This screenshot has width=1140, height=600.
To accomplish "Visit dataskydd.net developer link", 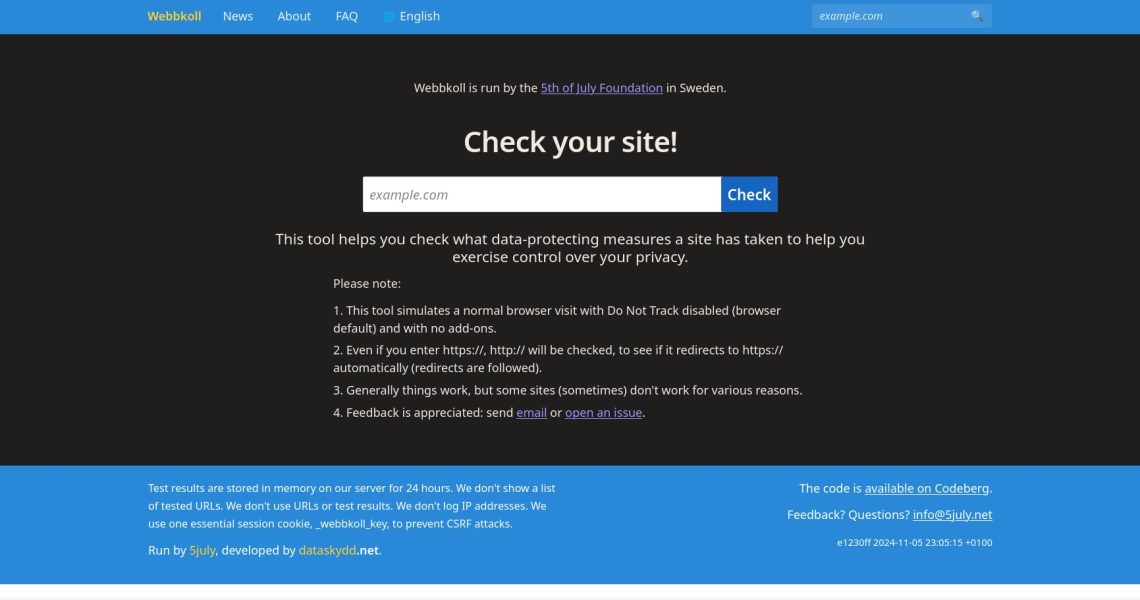I will [339, 550].
